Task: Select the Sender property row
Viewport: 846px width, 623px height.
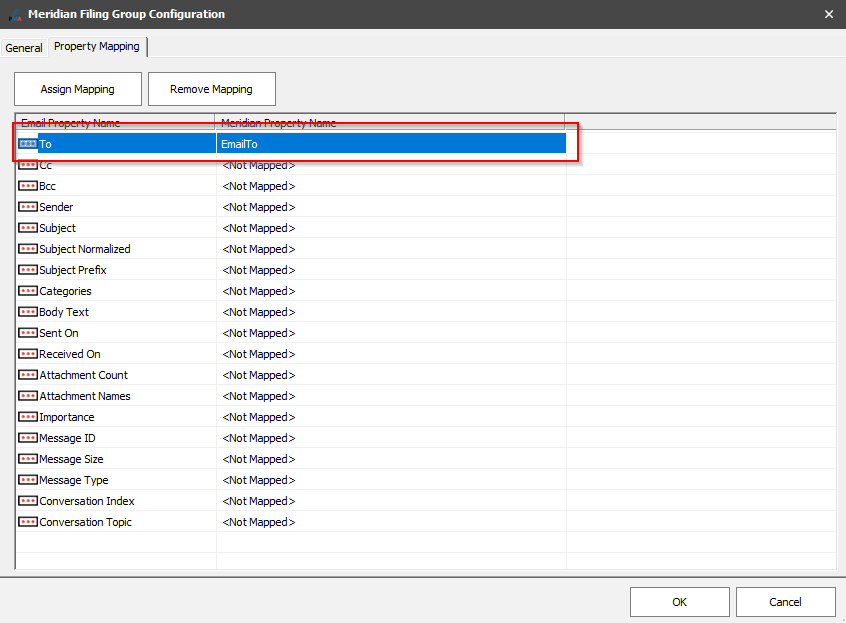Action: [291, 207]
